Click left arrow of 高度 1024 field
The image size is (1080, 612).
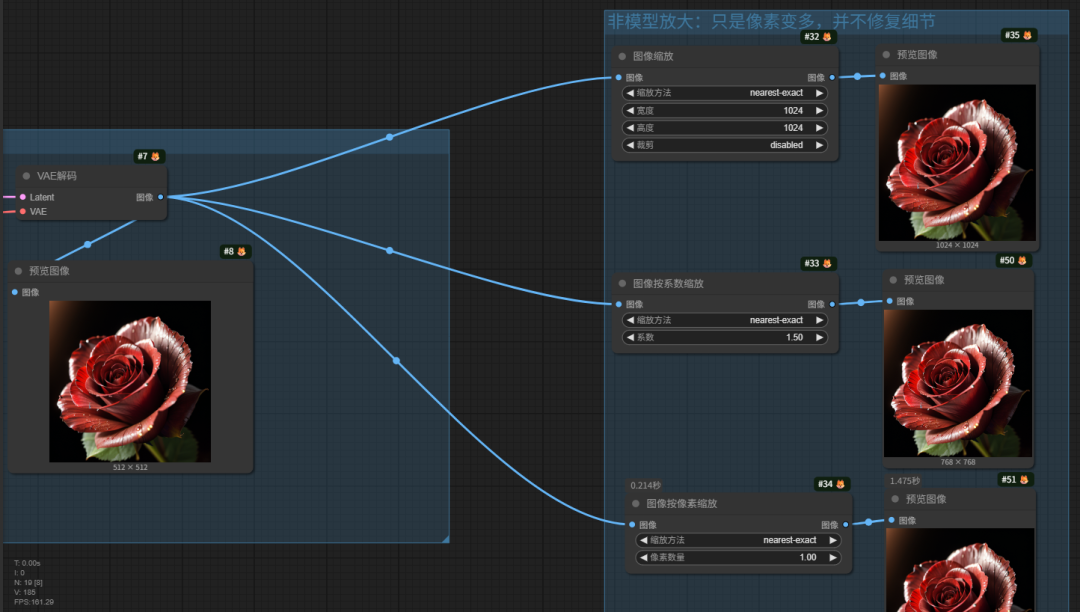click(x=630, y=127)
